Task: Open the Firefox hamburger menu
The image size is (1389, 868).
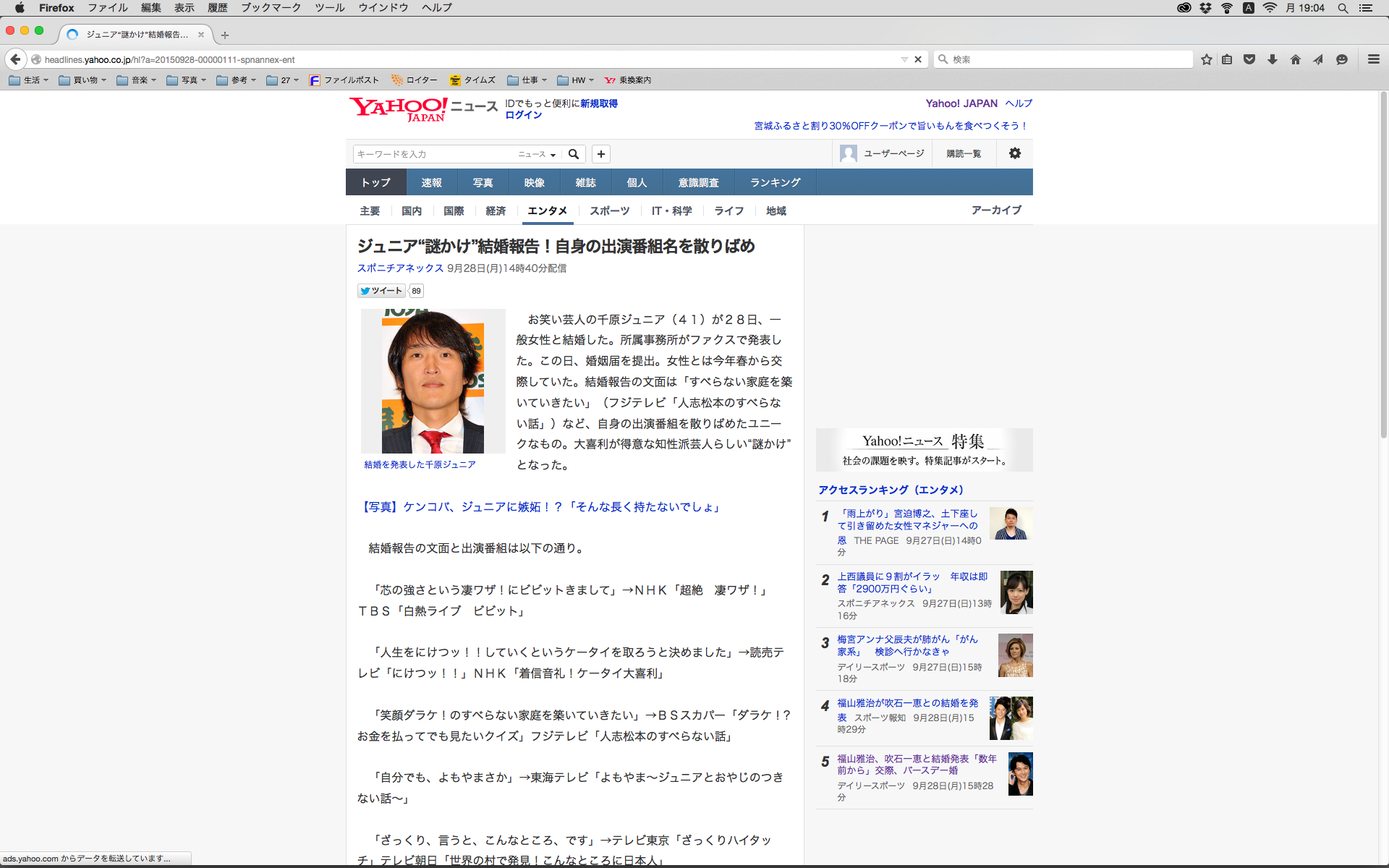Action: 1373,59
